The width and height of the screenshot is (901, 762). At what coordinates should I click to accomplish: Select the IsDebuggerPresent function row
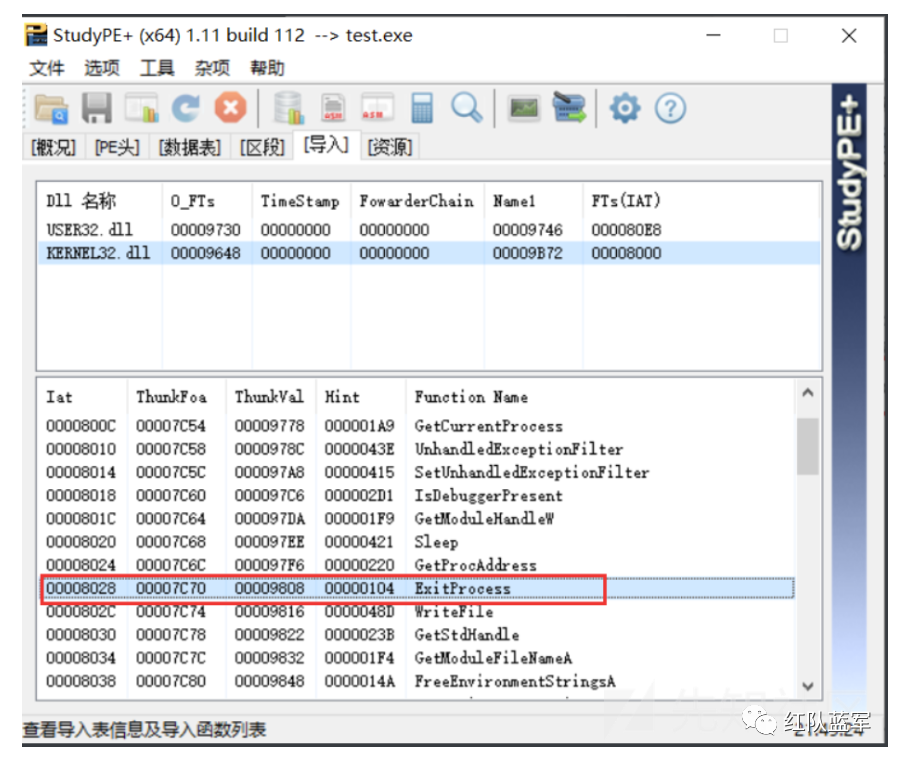(417, 495)
